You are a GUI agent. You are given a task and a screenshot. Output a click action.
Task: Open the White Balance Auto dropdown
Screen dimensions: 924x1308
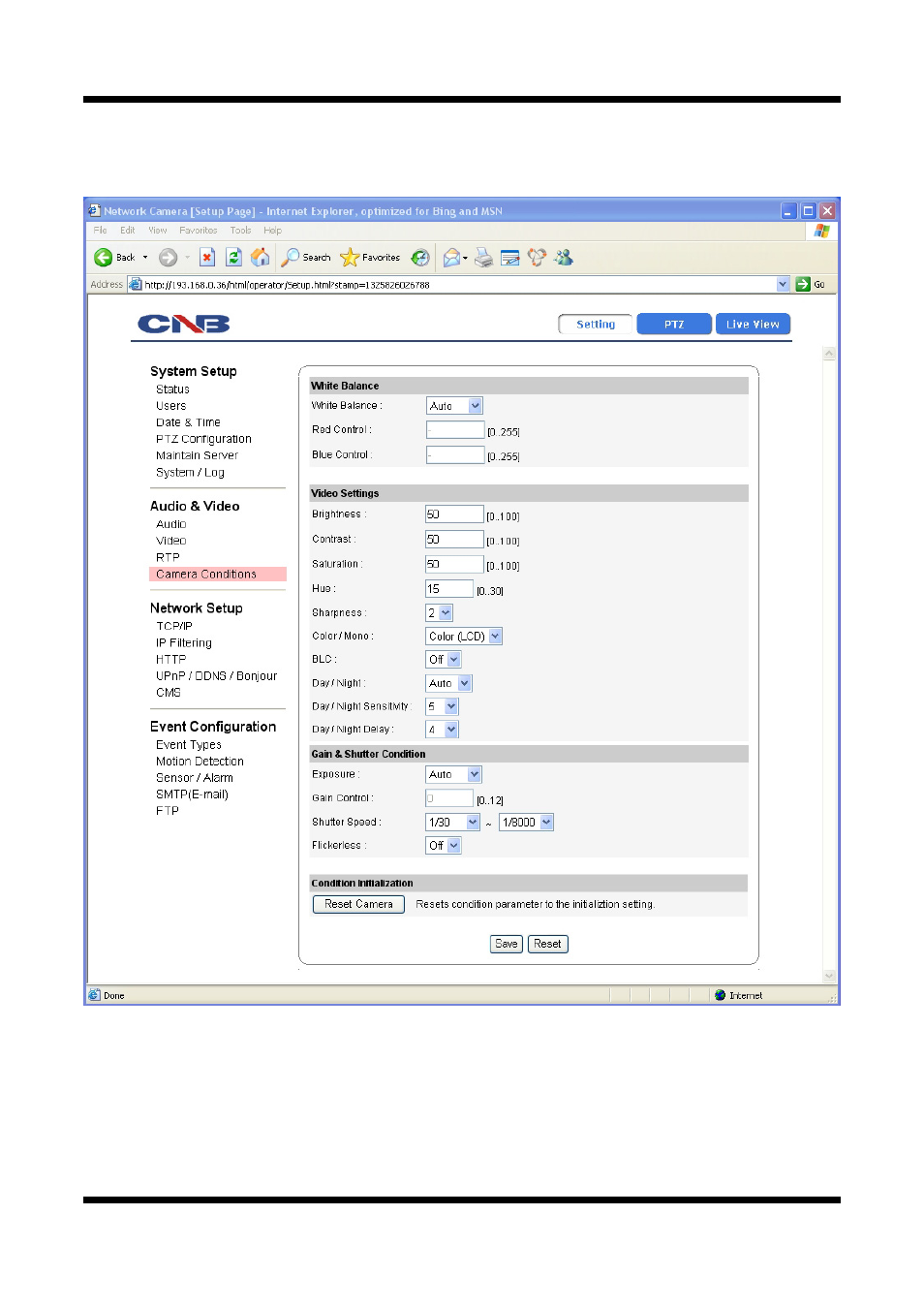454,406
